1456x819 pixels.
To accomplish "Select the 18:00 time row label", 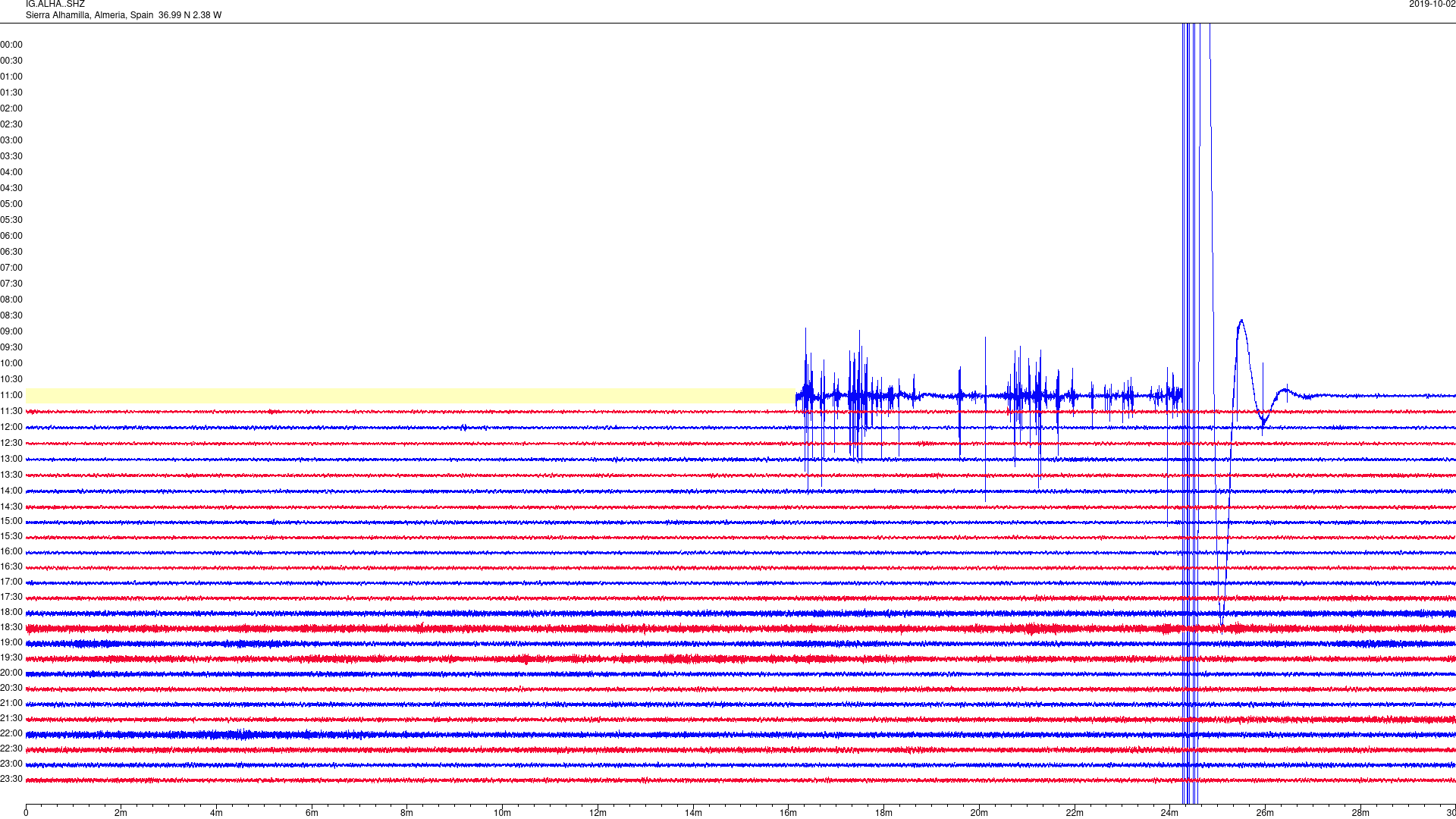I will [x=11, y=612].
